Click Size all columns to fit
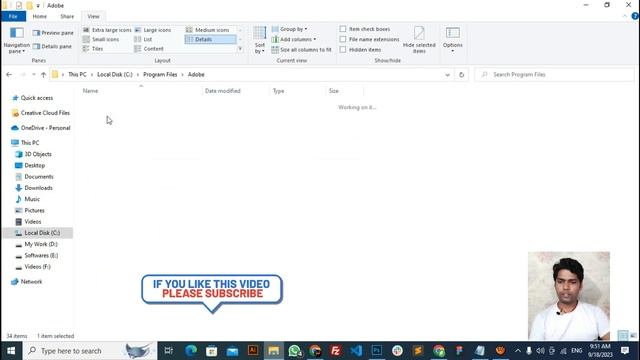This screenshot has height=360, width=640. pyautogui.click(x=302, y=49)
